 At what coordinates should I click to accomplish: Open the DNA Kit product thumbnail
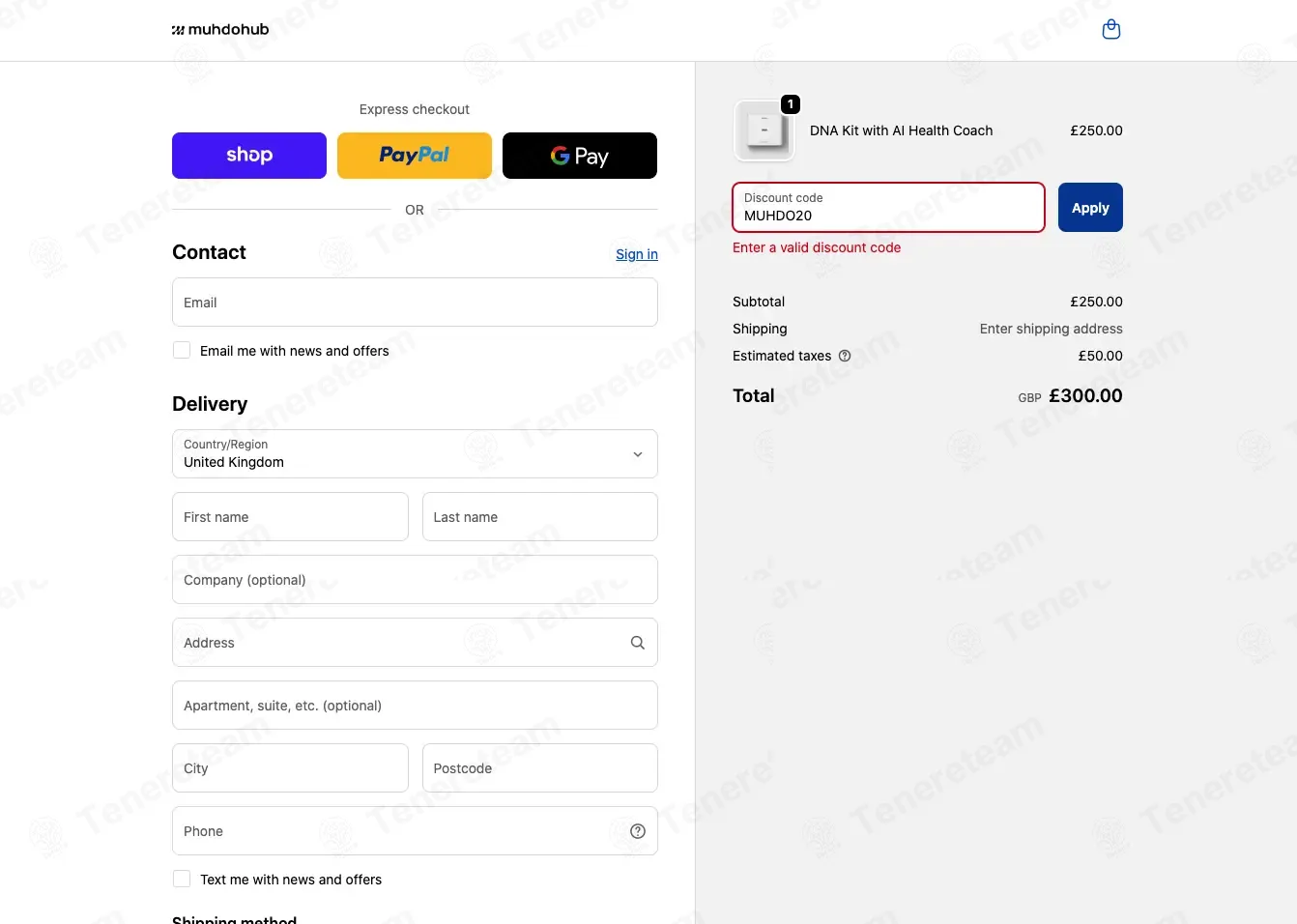pos(764,130)
